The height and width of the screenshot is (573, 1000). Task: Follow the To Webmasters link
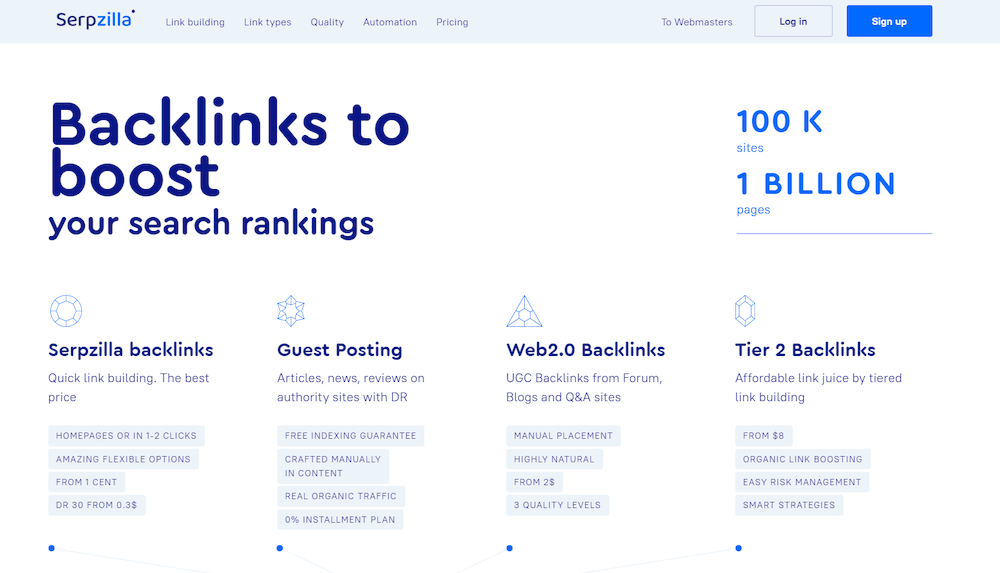696,22
